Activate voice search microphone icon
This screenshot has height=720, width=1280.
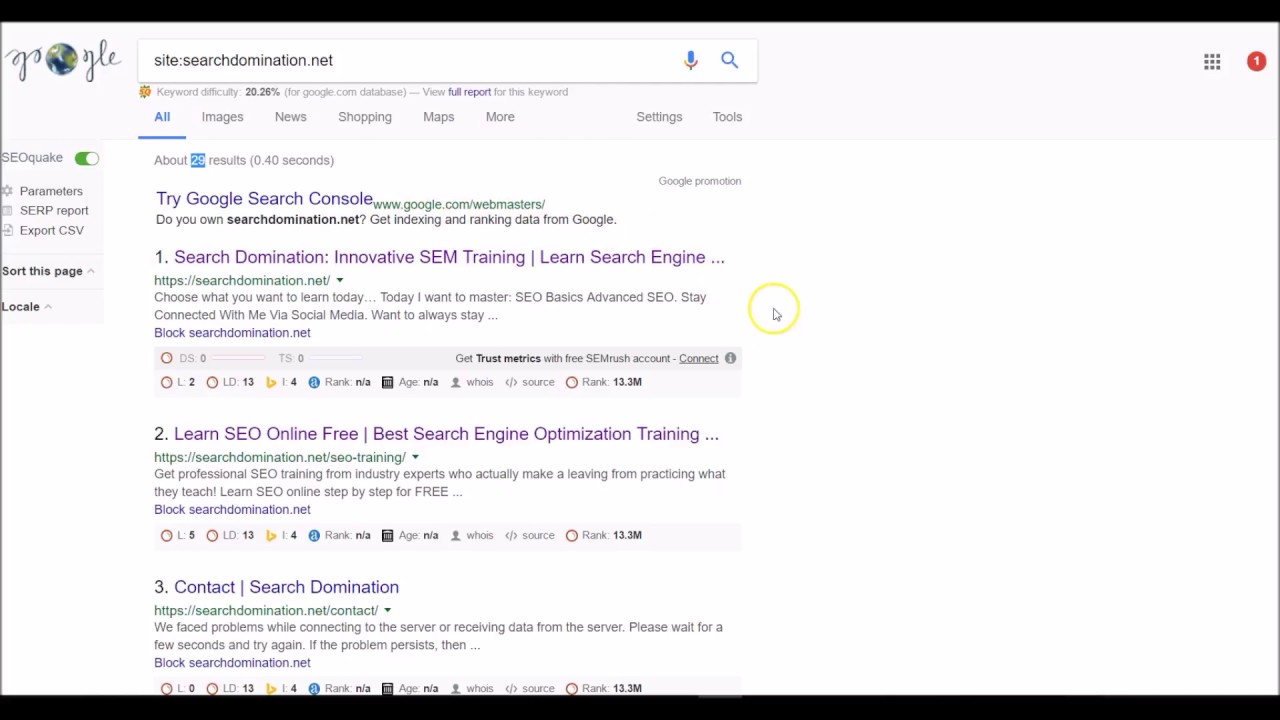690,60
